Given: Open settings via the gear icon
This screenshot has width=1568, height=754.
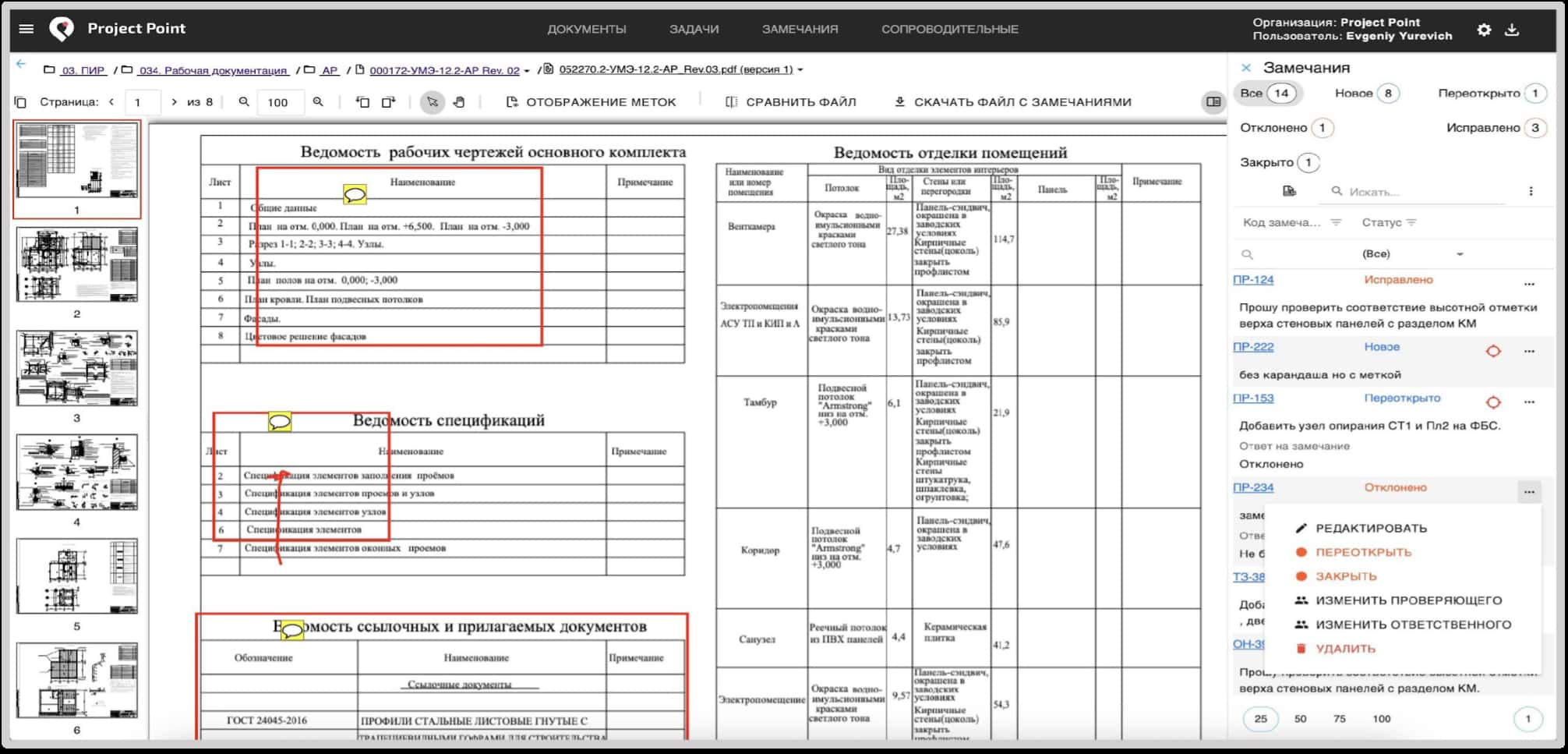Looking at the screenshot, I should (1484, 30).
